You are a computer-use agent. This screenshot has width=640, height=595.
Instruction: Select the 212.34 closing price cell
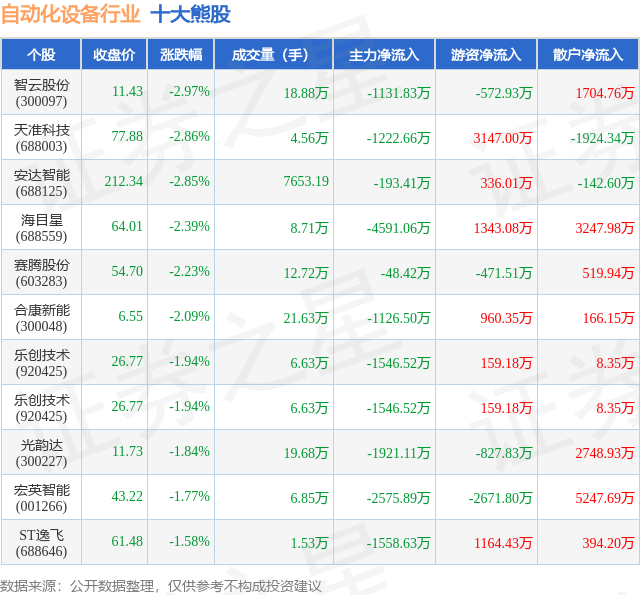pyautogui.click(x=124, y=181)
